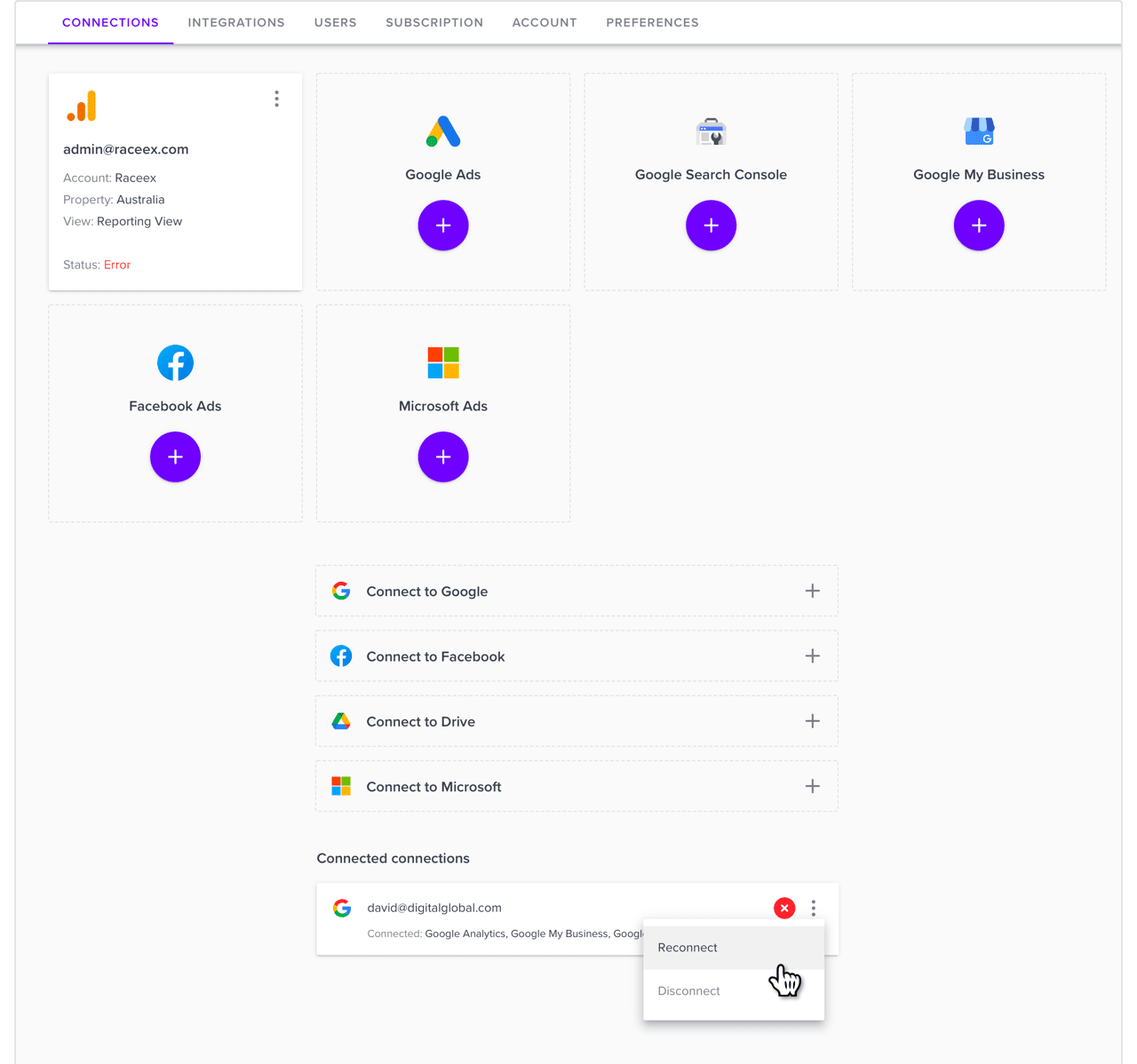This screenshot has height=1064, width=1137.
Task: Click the Google Search Console card title
Action: point(712,175)
